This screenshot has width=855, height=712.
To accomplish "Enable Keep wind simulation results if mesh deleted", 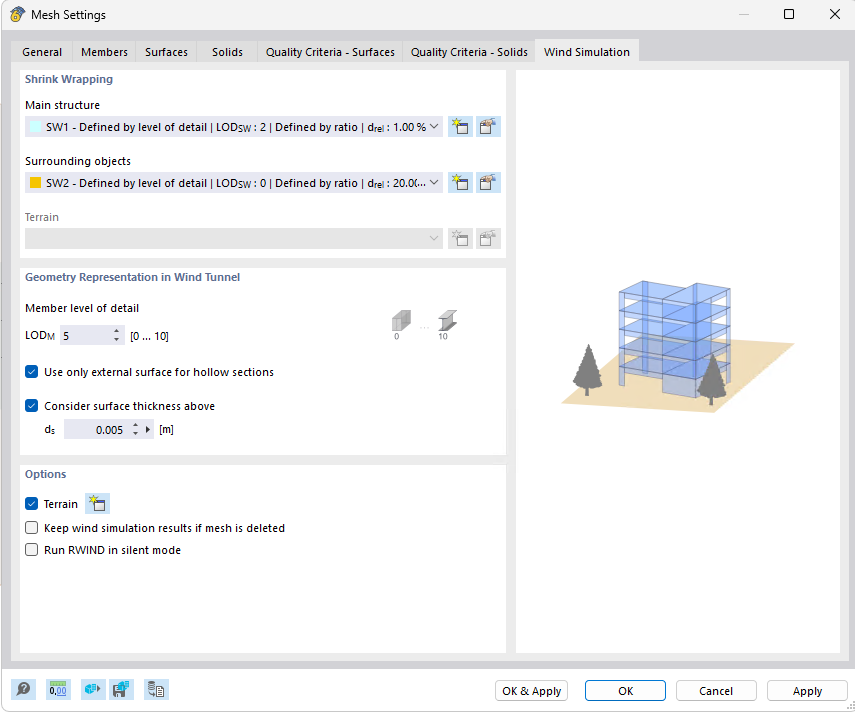I will [x=32, y=528].
